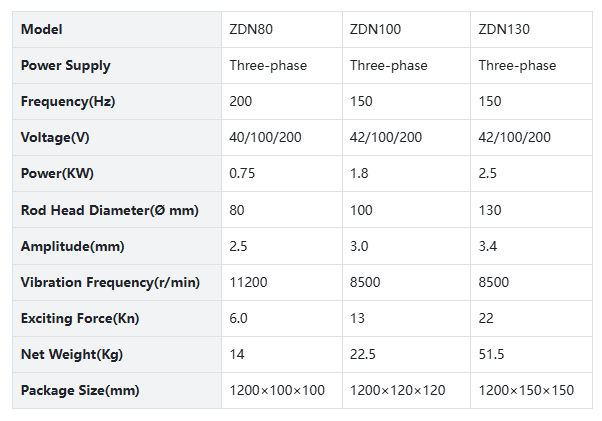Select the 11200 vibration frequency value
The image size is (602, 421).
pos(249,282)
